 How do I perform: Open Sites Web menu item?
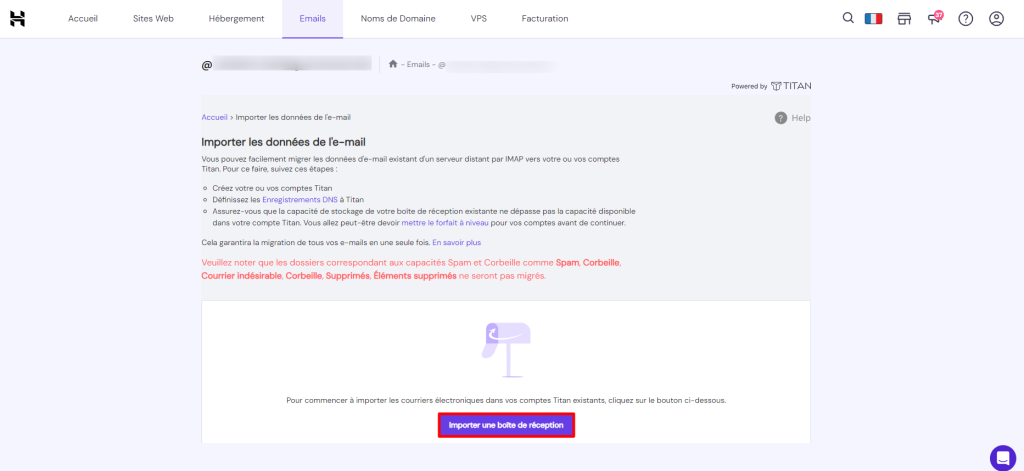pyautogui.click(x=153, y=19)
